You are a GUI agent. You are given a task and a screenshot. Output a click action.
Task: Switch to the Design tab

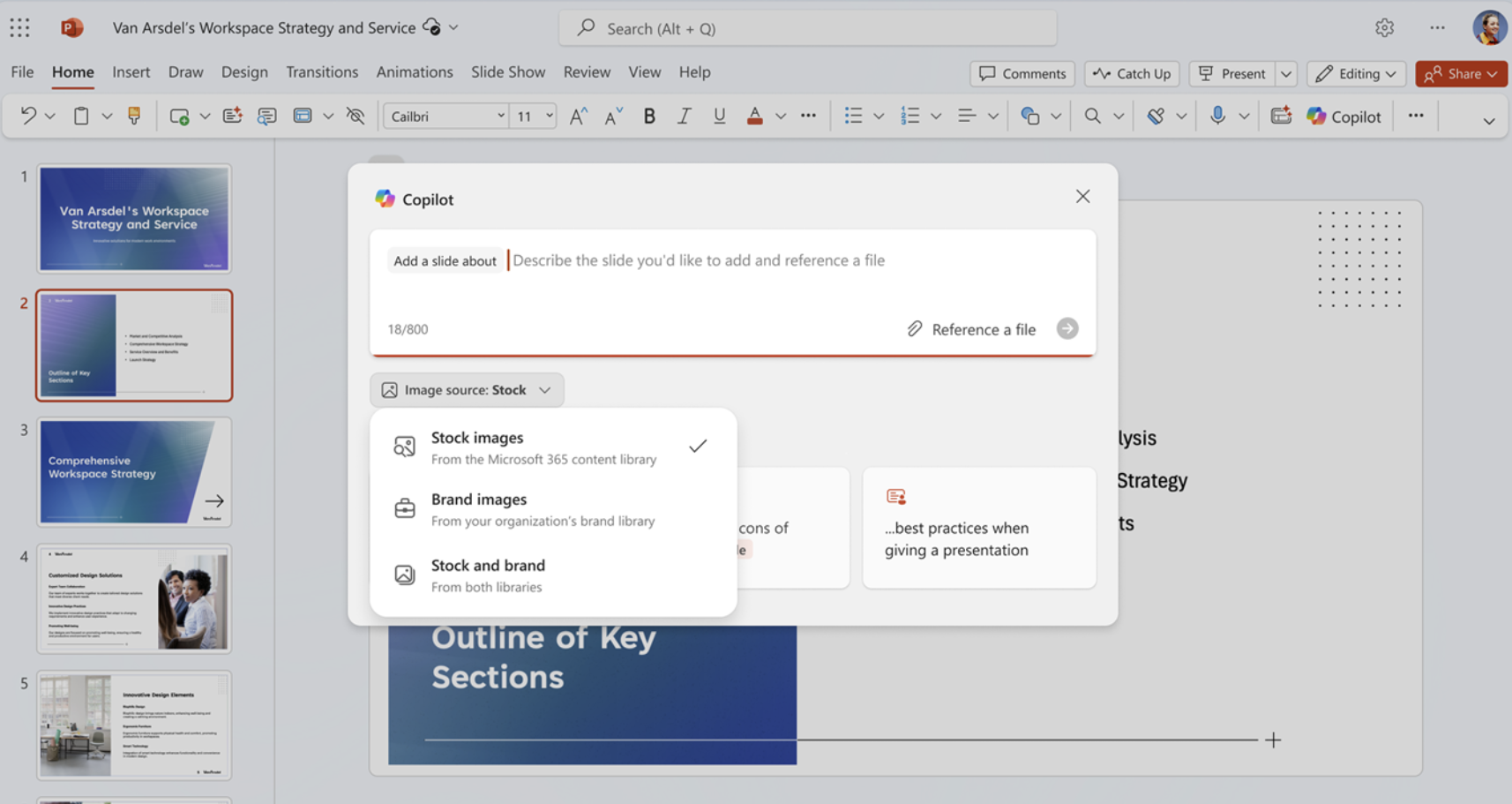tap(244, 72)
